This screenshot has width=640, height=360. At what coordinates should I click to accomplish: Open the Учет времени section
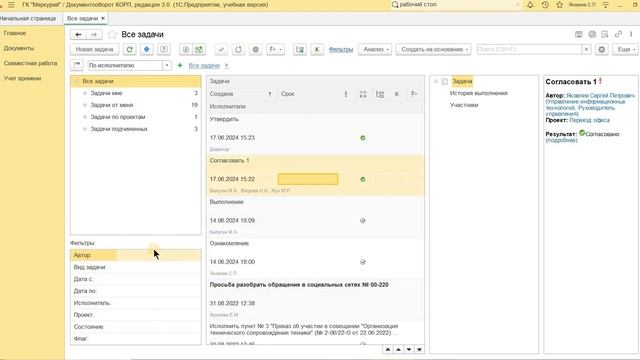pos(22,78)
